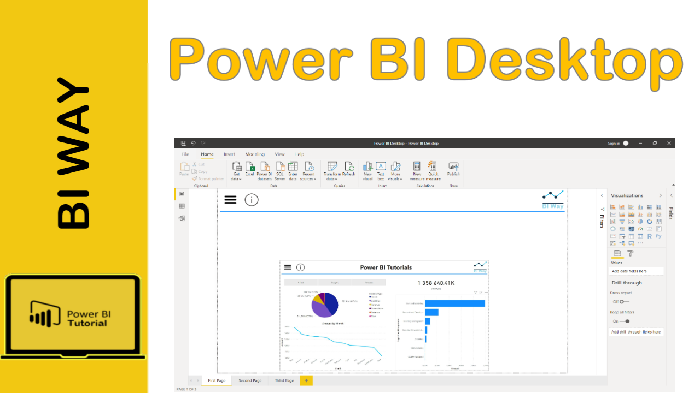Open Transform data from the ribbon
The height and width of the screenshot is (393, 700).
point(332,171)
